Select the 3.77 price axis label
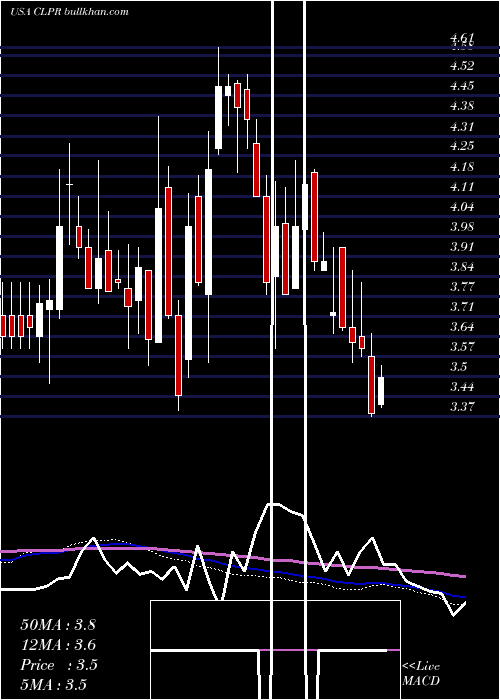Image resolution: width=500 pixels, height=700 pixels. [462, 287]
